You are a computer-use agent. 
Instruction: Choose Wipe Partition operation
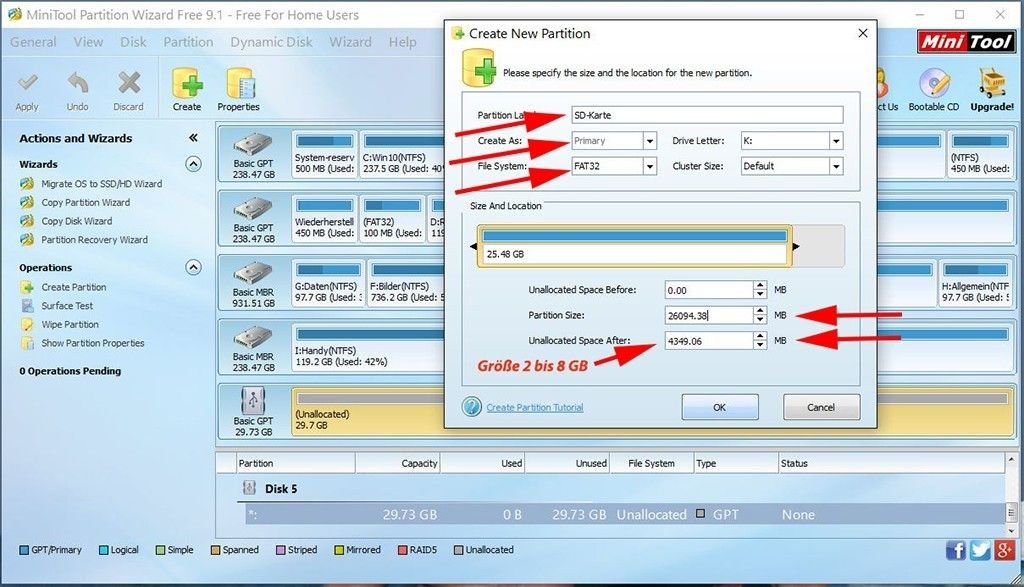point(70,325)
